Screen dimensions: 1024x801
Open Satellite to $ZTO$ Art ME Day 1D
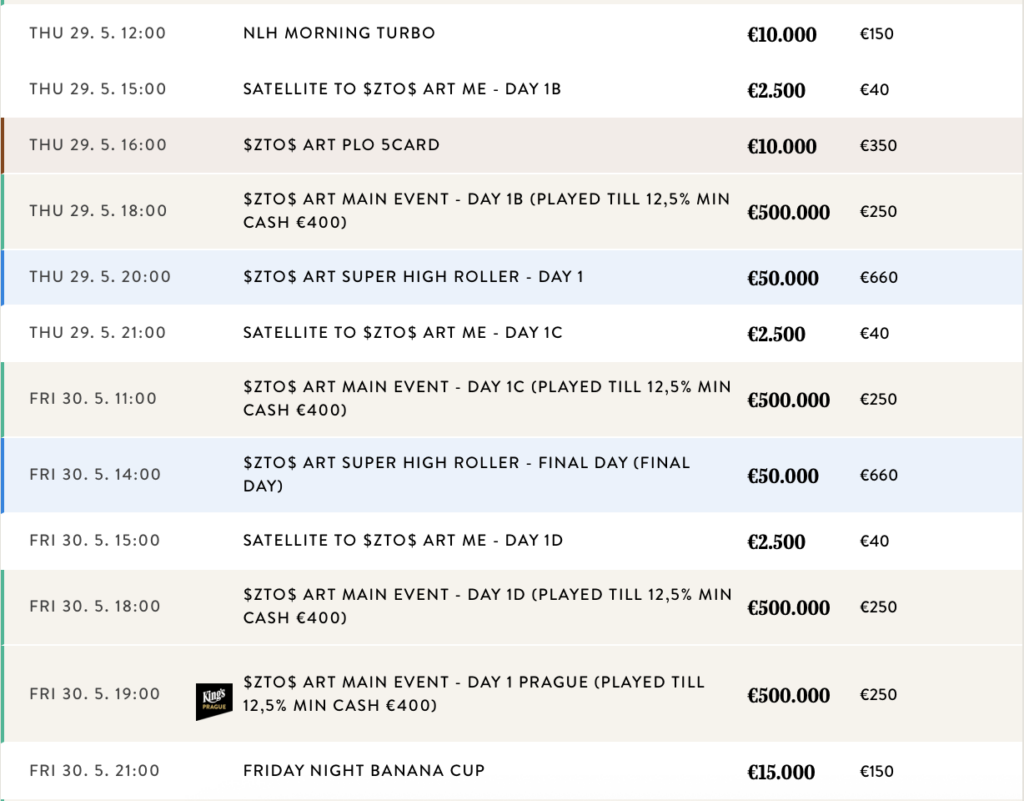coord(403,541)
